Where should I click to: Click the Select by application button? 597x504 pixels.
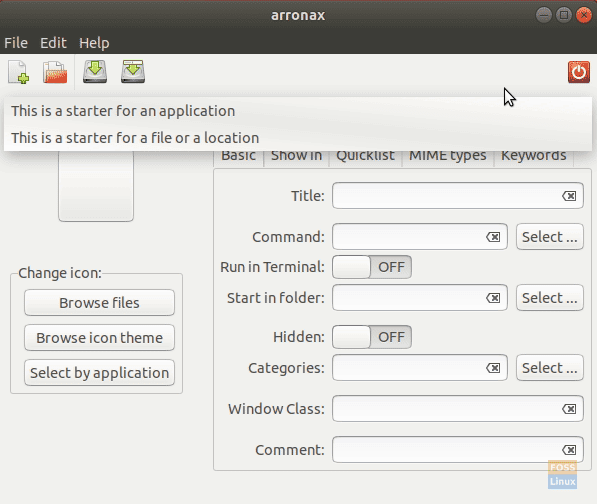(99, 373)
